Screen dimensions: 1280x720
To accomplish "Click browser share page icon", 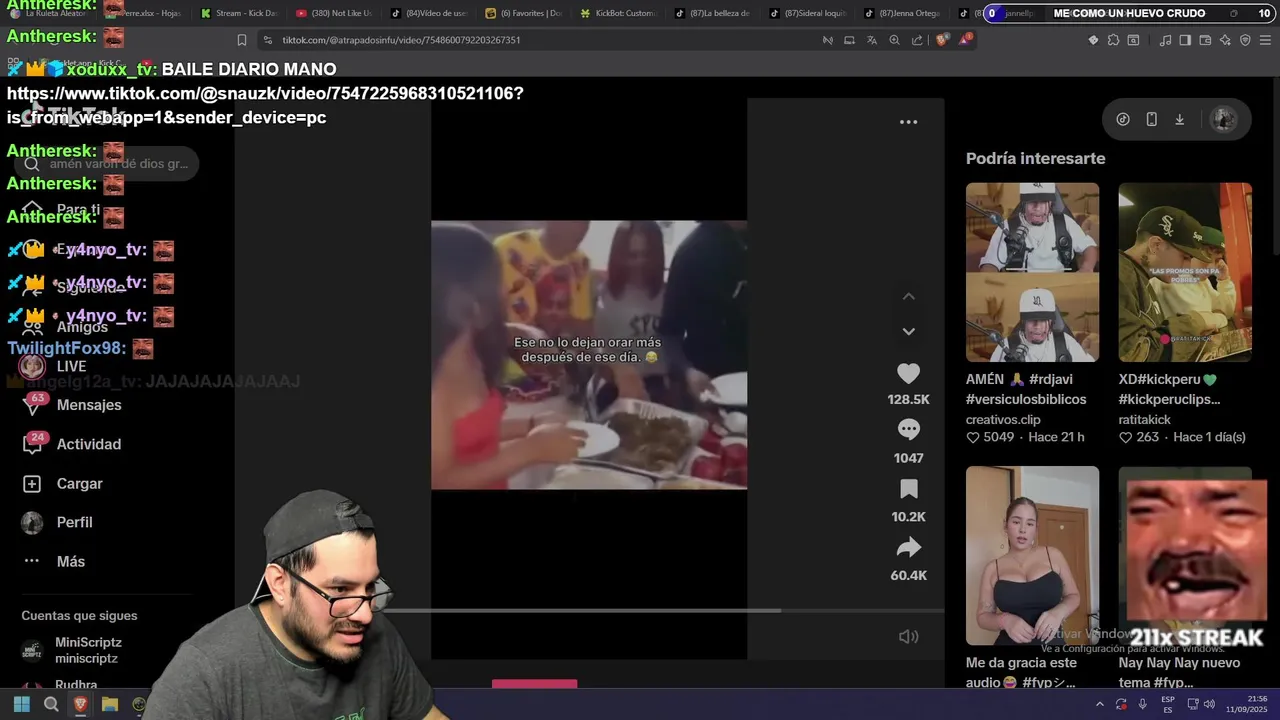I will coord(917,40).
